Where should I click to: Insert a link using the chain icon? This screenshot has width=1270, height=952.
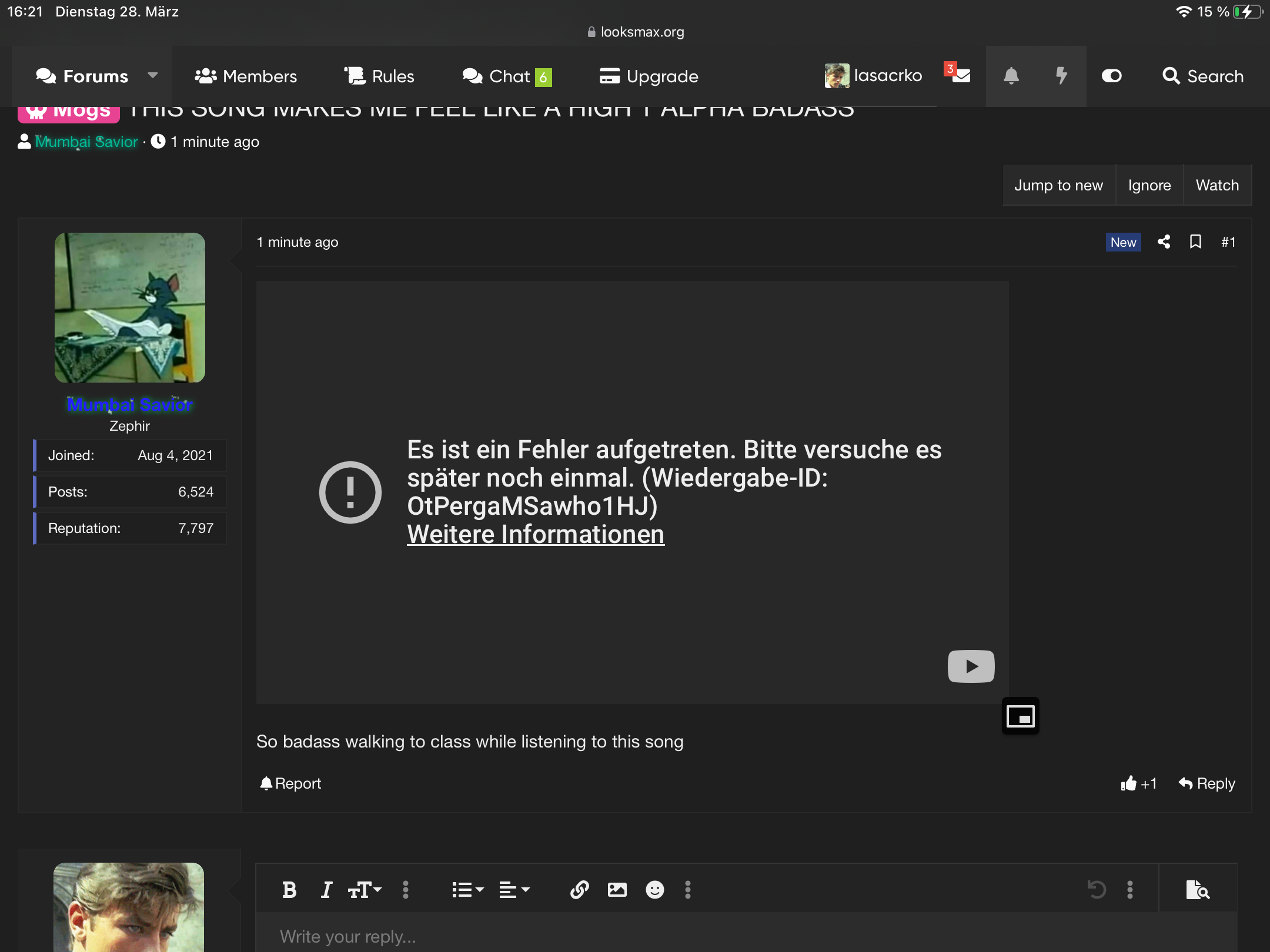580,890
